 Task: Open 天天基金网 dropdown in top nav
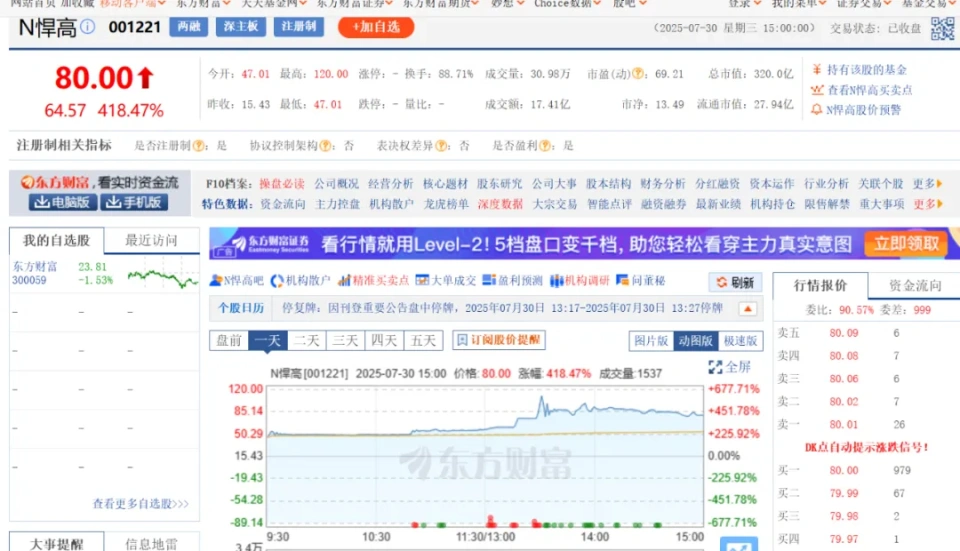click(274, 4)
